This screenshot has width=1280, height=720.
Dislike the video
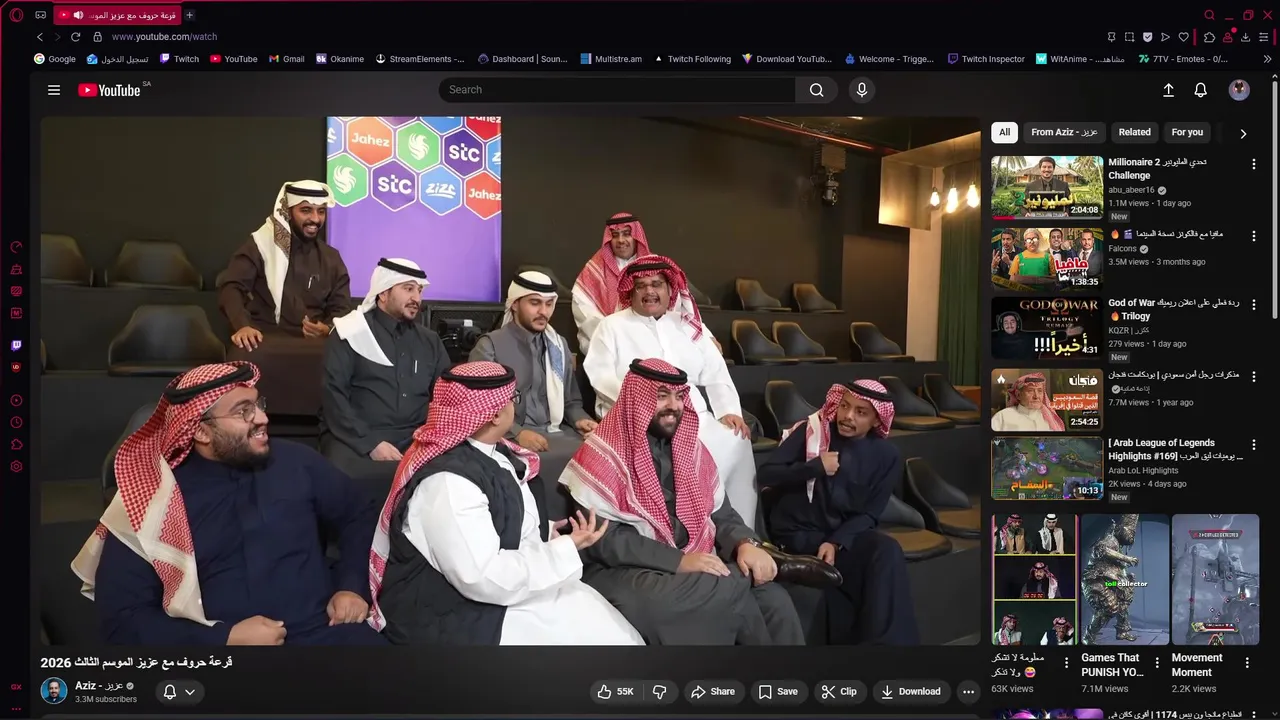660,692
